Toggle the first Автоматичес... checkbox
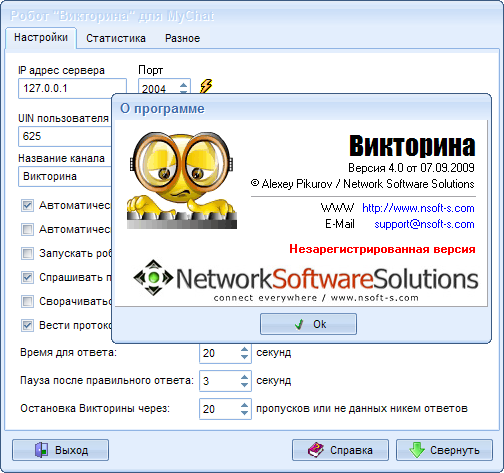This screenshot has height=473, width=504. point(27,205)
